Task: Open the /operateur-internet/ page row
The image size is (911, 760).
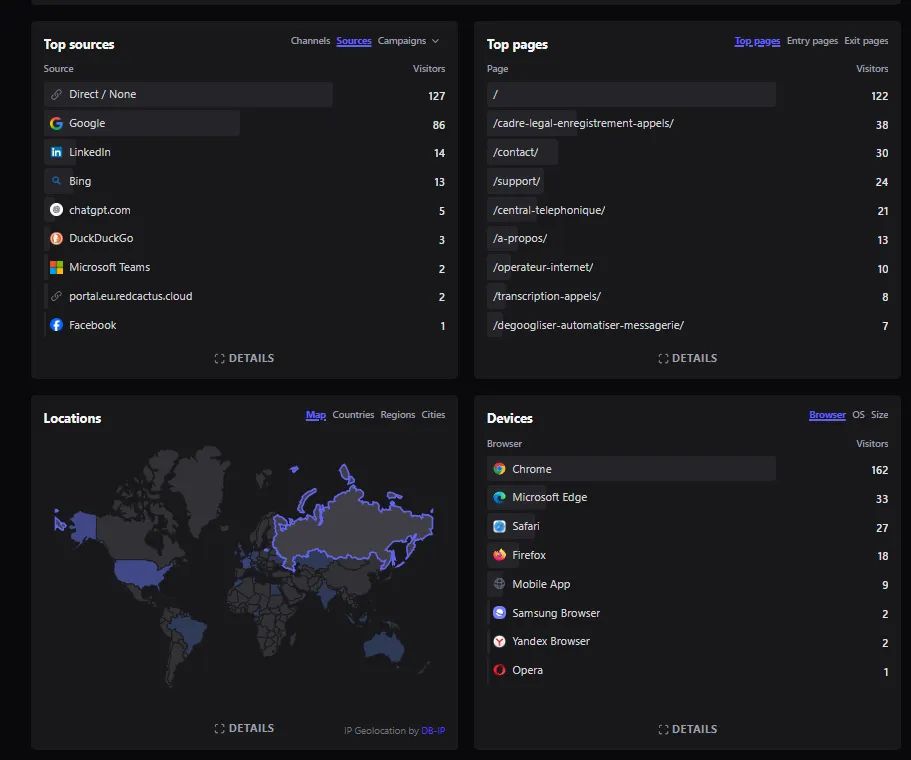Action: pyautogui.click(x=687, y=267)
